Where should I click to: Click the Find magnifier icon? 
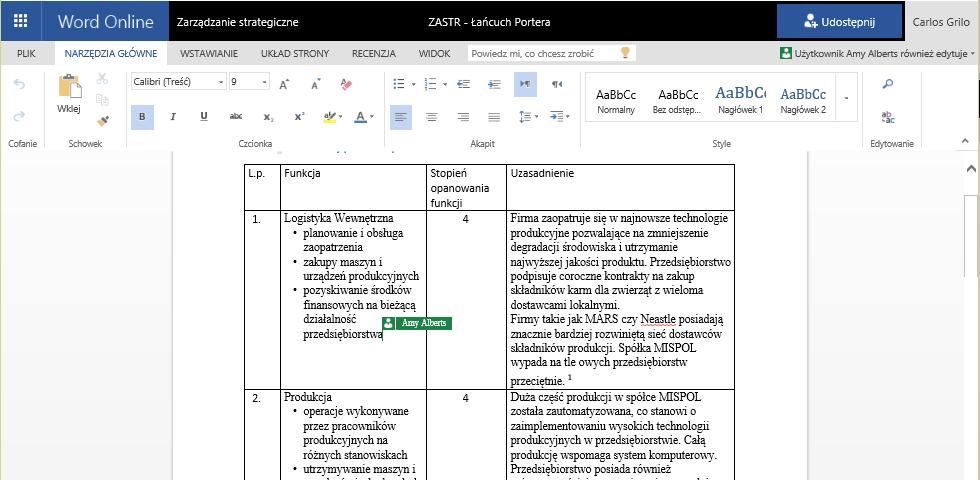(888, 84)
